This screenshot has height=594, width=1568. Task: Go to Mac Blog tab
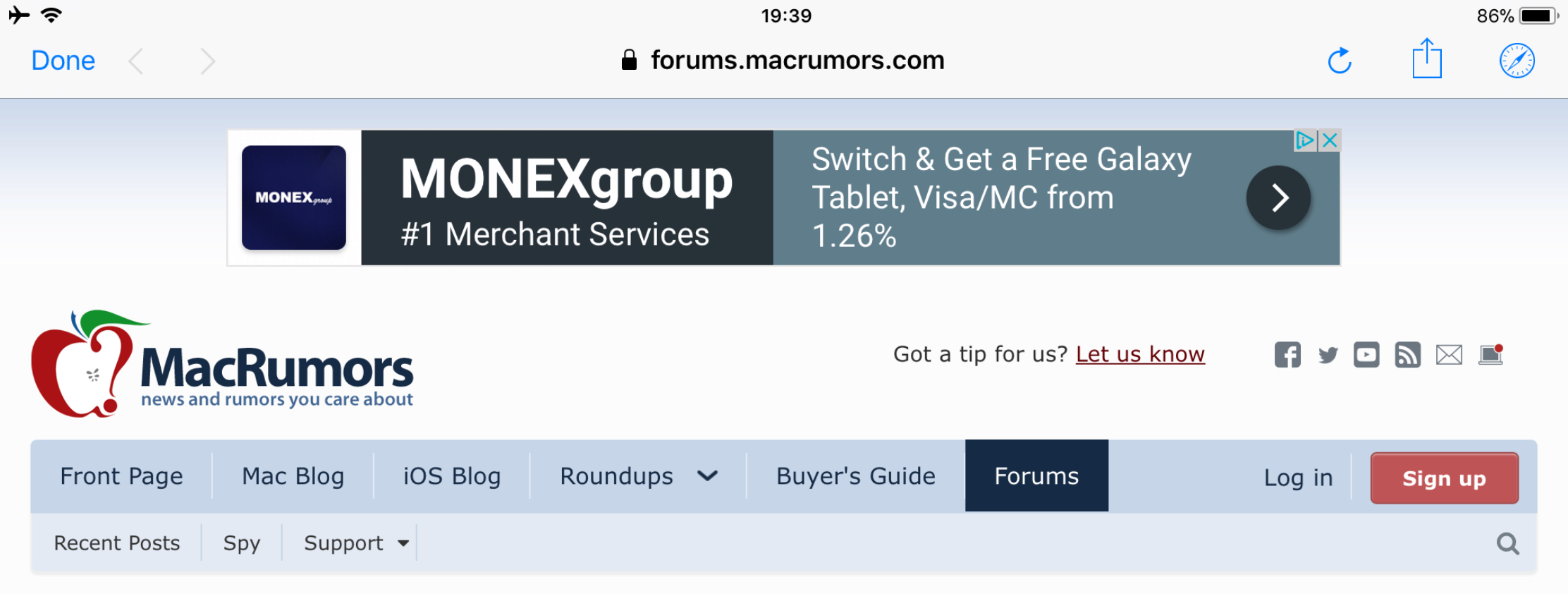[x=293, y=476]
